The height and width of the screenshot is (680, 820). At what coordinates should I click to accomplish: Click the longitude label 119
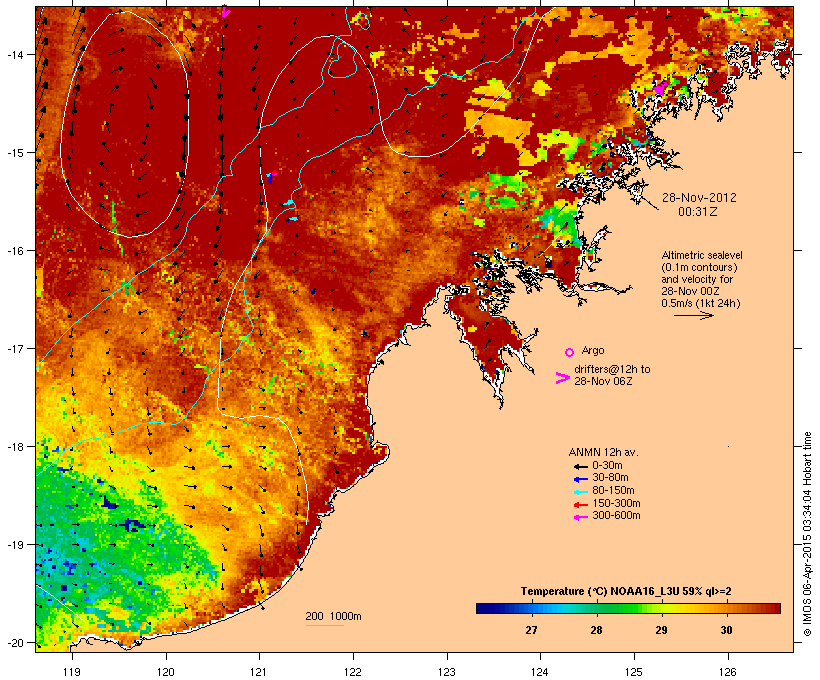pyautogui.click(x=72, y=672)
